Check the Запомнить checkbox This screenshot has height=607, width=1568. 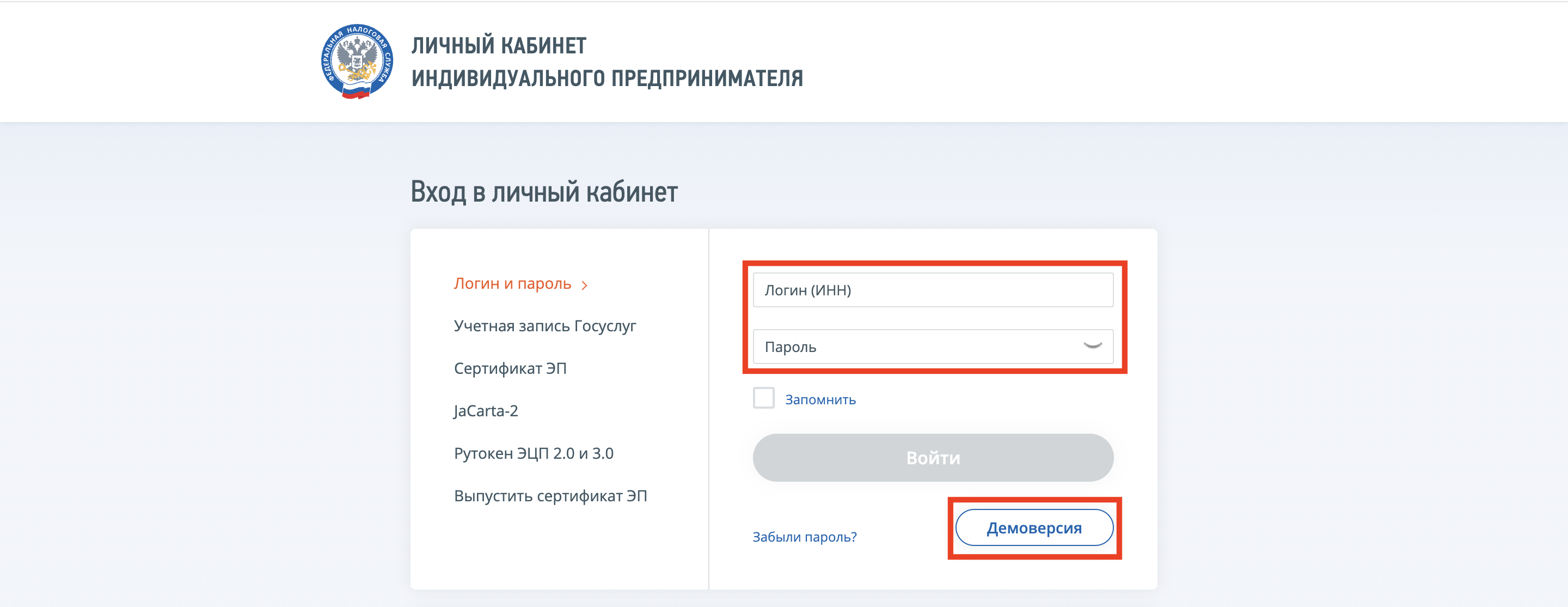[x=763, y=398]
